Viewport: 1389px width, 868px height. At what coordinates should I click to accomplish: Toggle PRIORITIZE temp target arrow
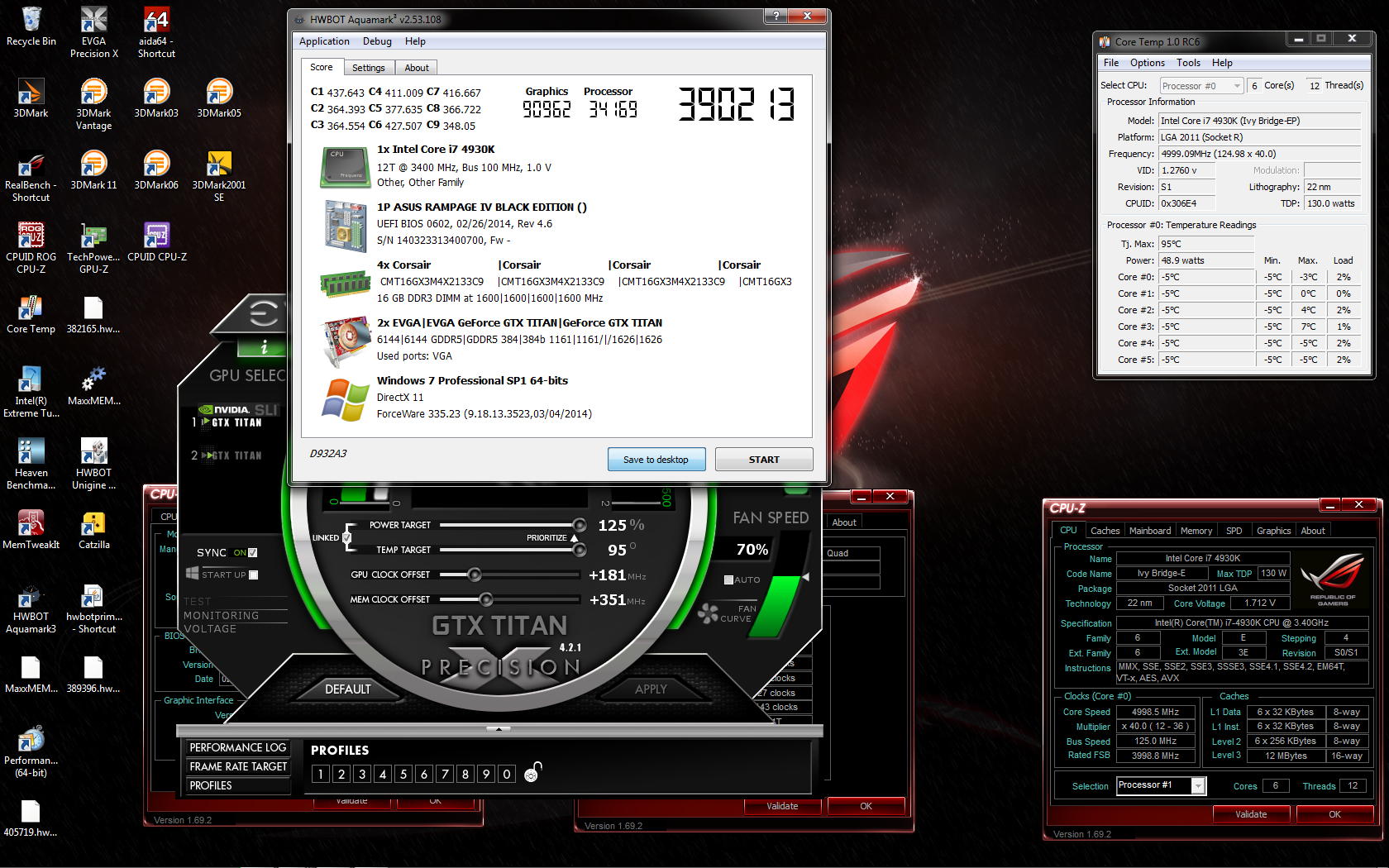coord(575,537)
